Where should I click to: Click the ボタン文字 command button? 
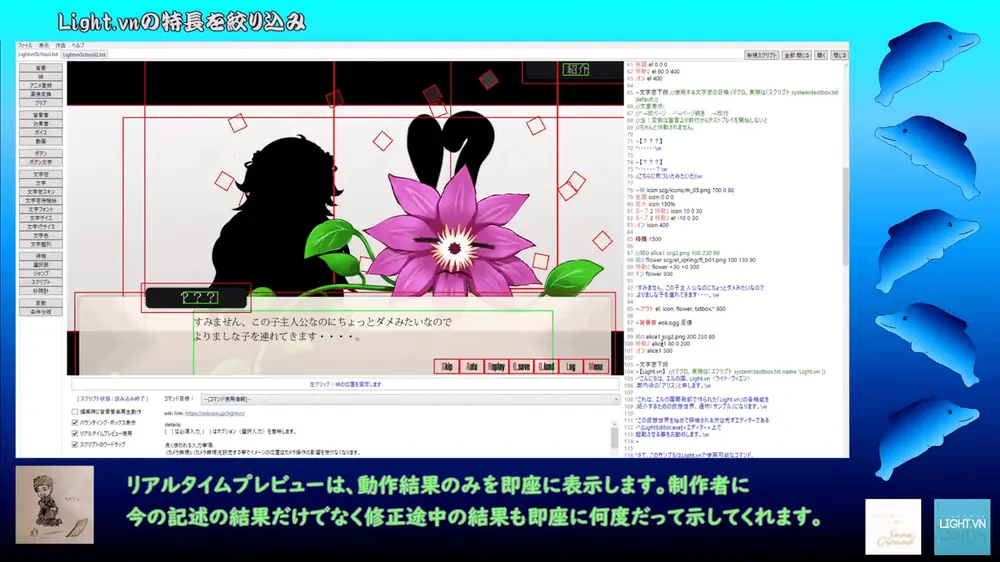[41, 162]
